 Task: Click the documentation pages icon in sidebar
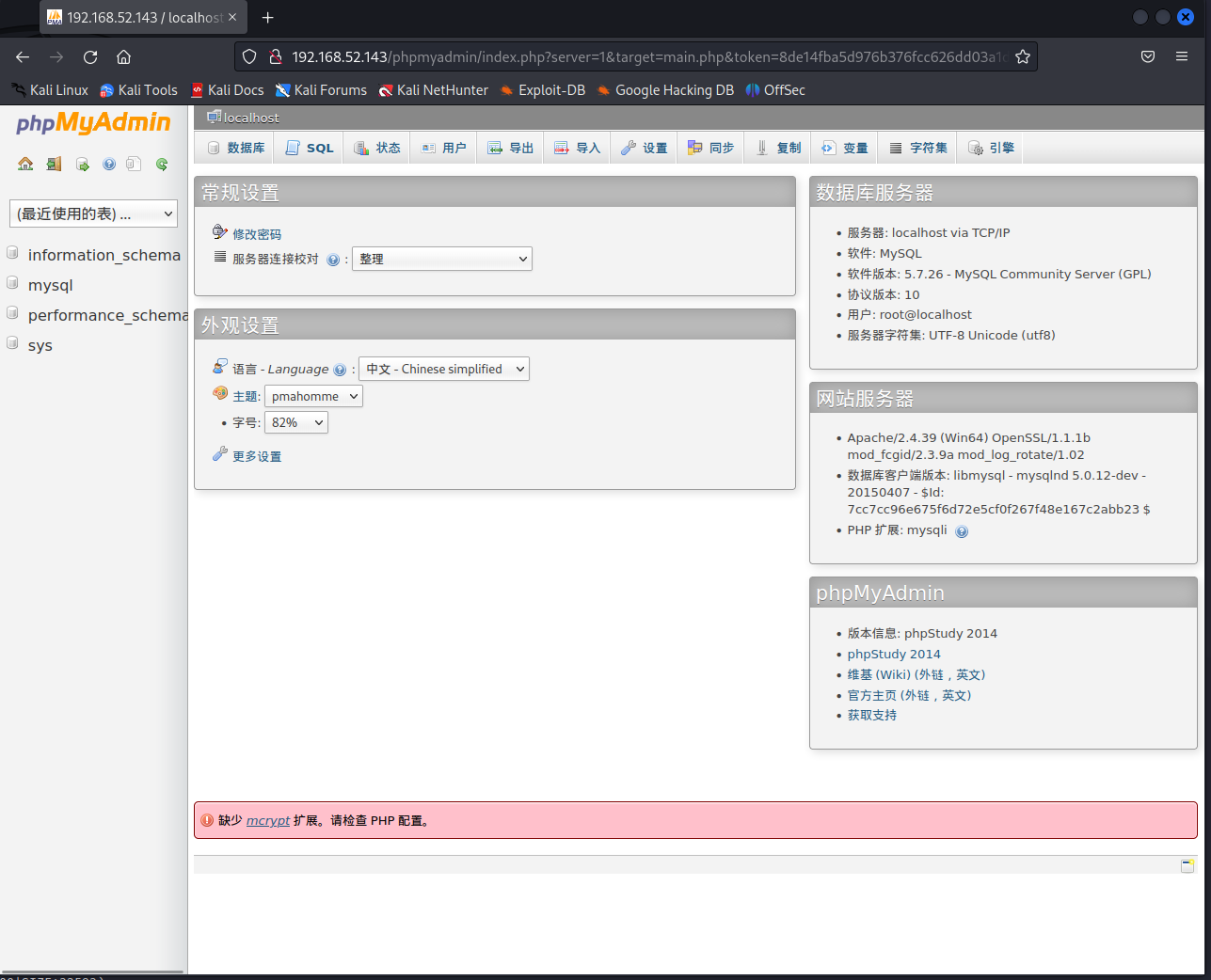pyautogui.click(x=134, y=164)
